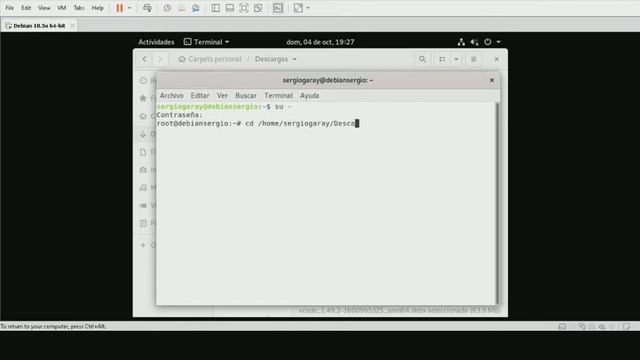Viewport: 640px width, 360px height.
Task: Open VMware Help menu
Action: click(98, 8)
